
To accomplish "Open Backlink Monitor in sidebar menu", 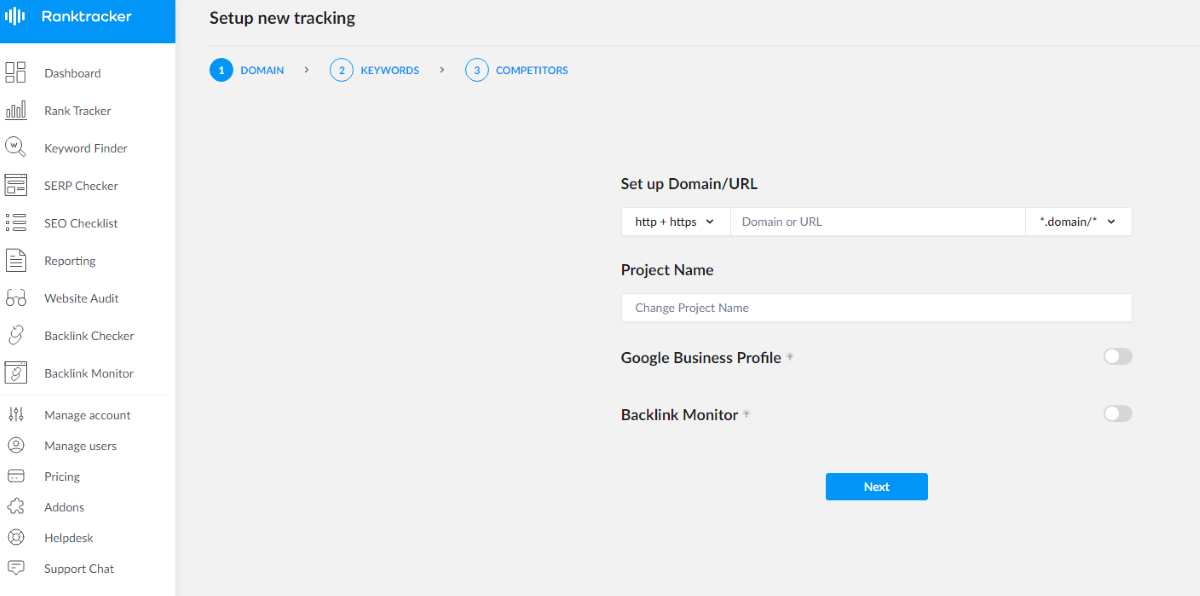I will click(x=89, y=373).
